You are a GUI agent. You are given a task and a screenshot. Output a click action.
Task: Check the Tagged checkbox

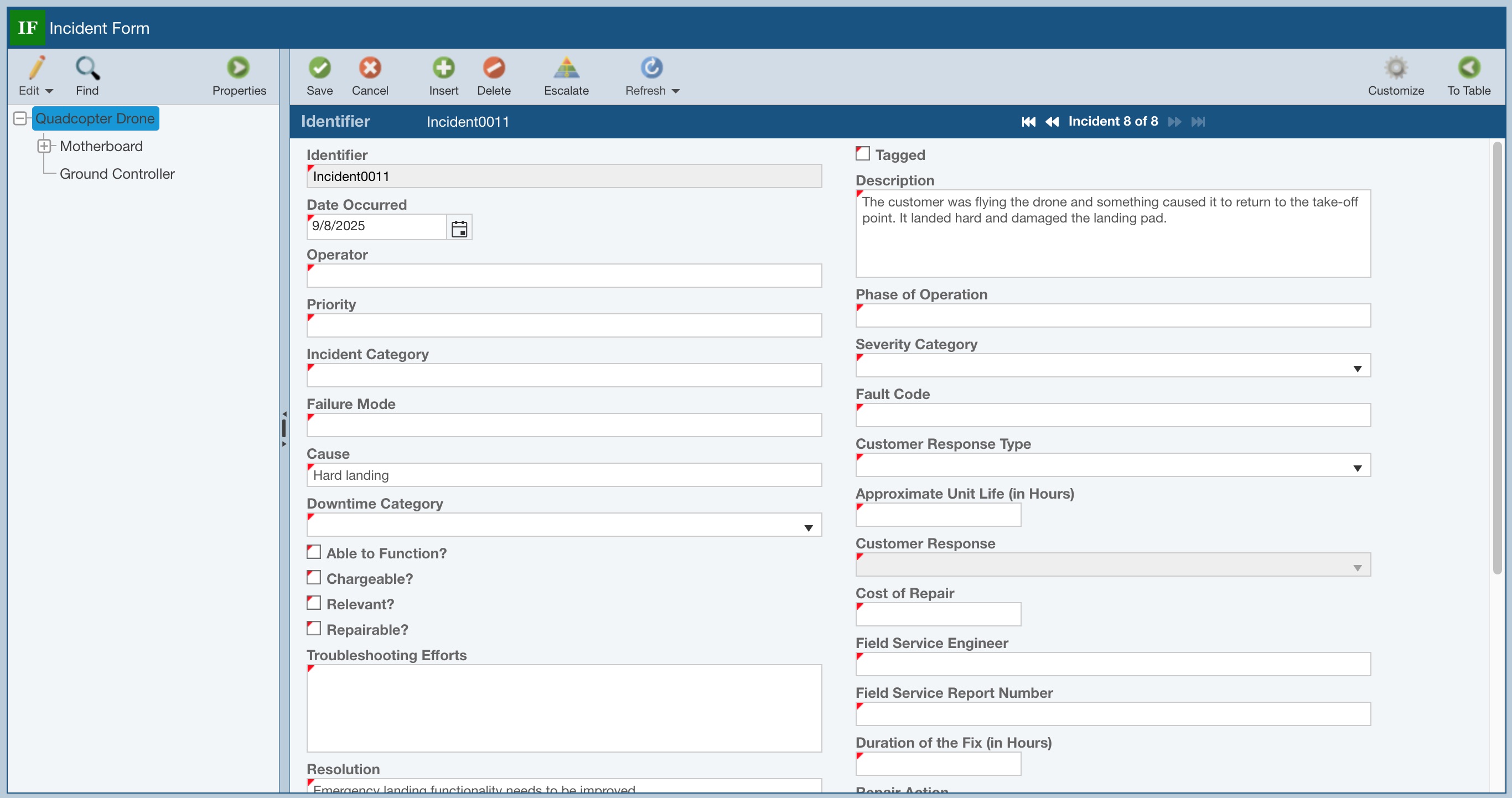[x=862, y=154]
